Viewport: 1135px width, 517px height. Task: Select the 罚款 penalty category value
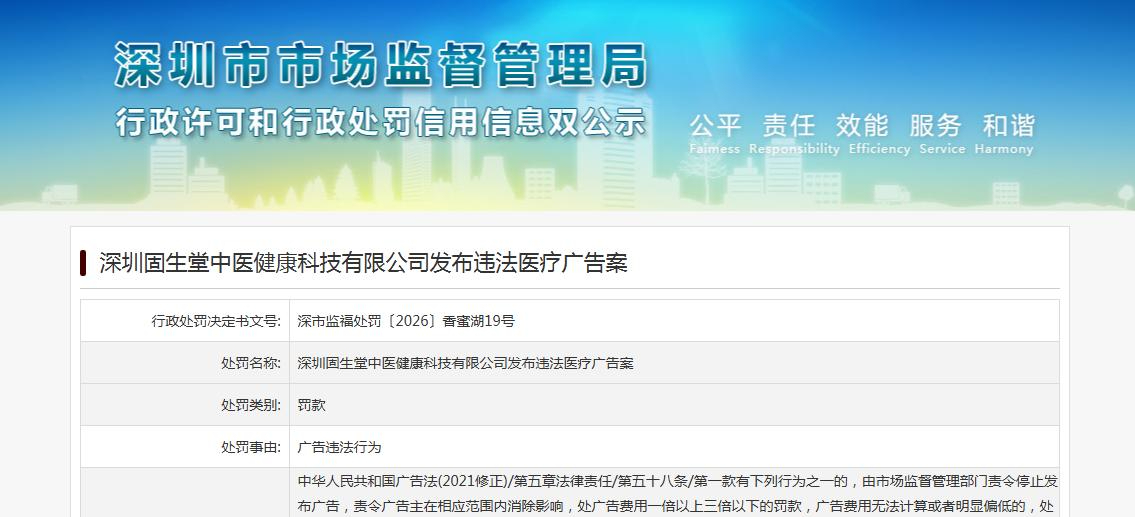click(311, 405)
